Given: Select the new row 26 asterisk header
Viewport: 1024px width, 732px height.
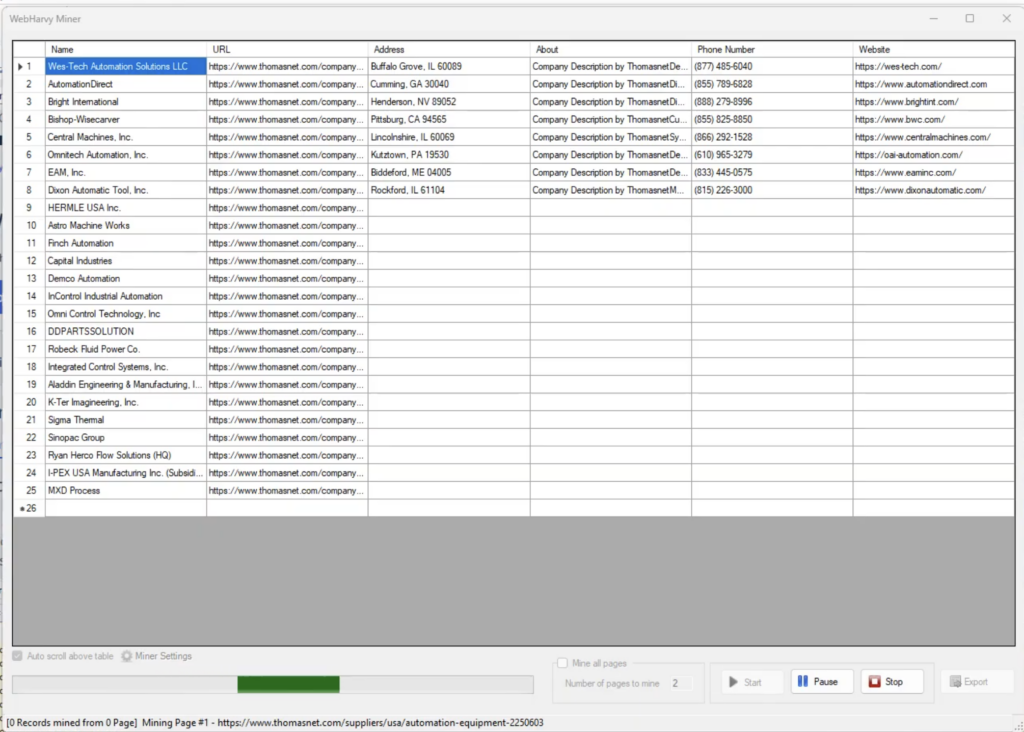Looking at the screenshot, I should (x=28, y=509).
